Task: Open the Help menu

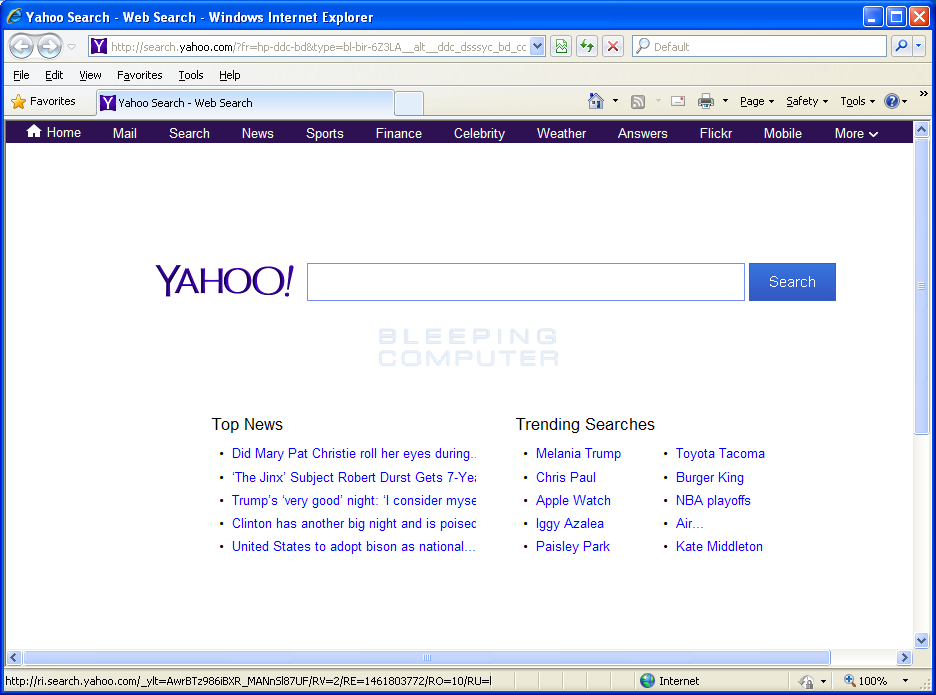Action: 229,75
